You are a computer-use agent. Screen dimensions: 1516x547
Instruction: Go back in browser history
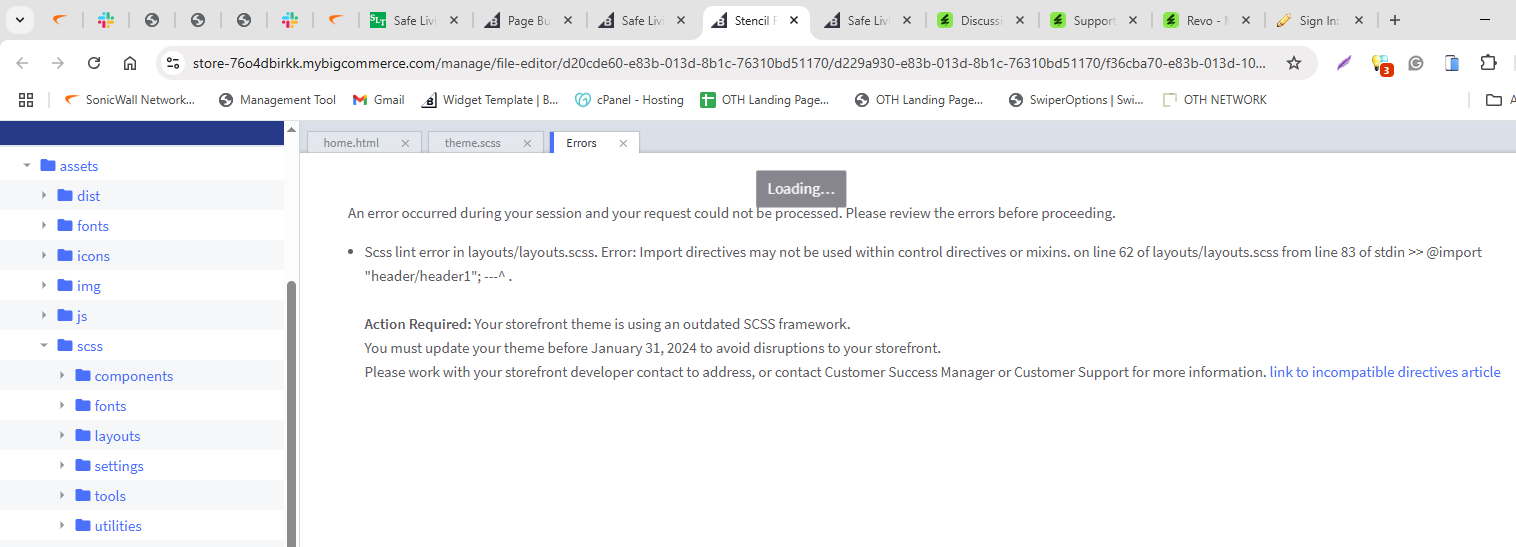coord(22,63)
